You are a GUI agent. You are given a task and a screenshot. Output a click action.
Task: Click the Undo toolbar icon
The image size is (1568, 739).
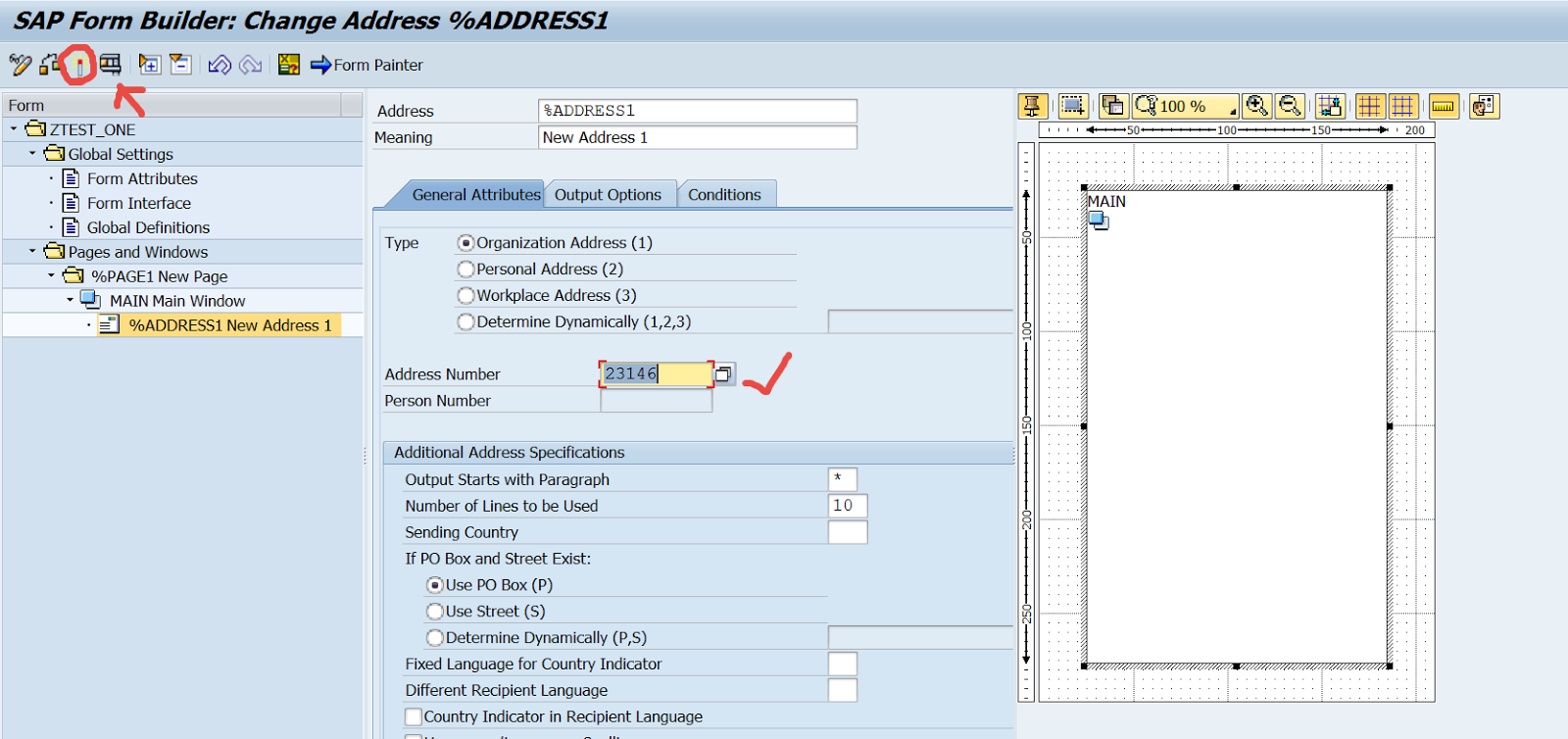220,65
